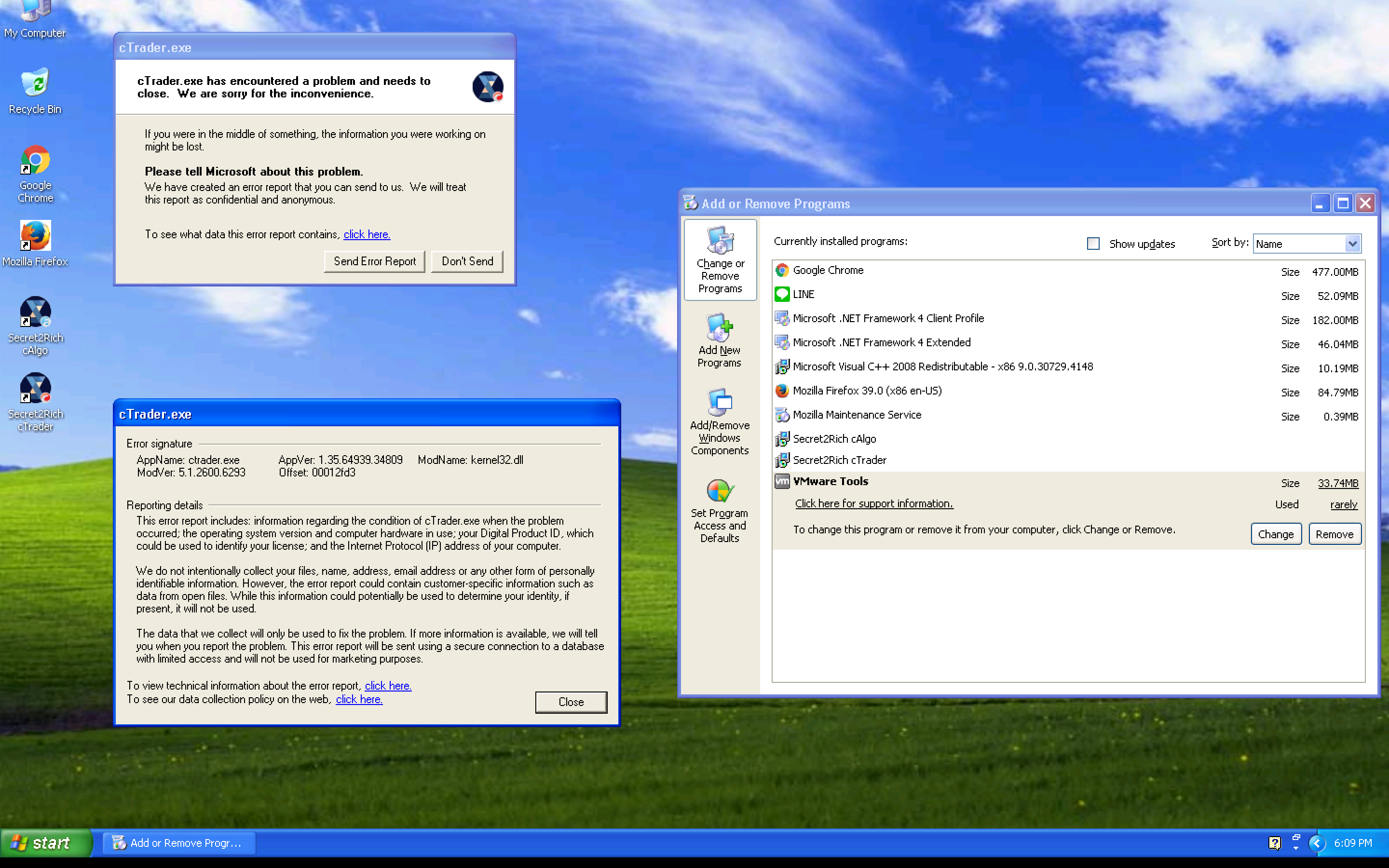Select Mozilla Firefox 39.0 (x86 en-US) entry
The image size is (1389, 868).
point(867,391)
